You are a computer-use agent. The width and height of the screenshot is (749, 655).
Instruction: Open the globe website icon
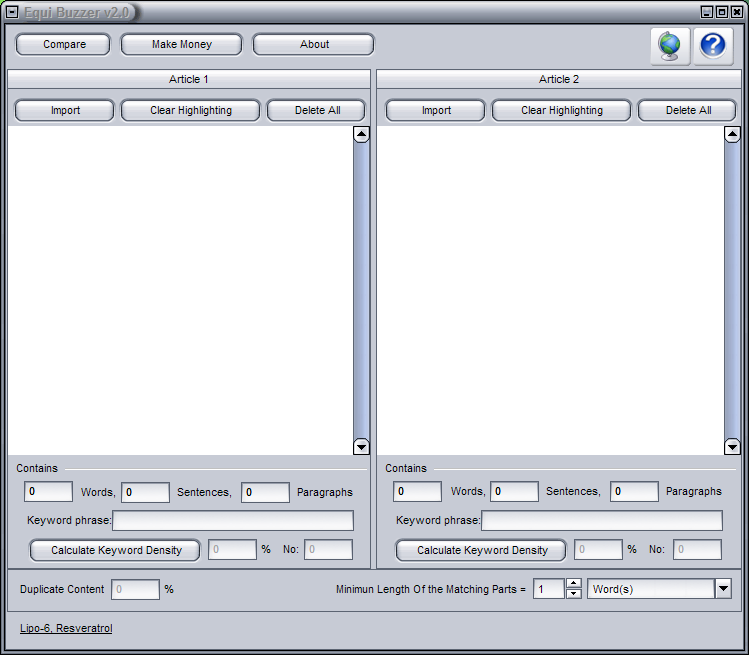point(670,46)
